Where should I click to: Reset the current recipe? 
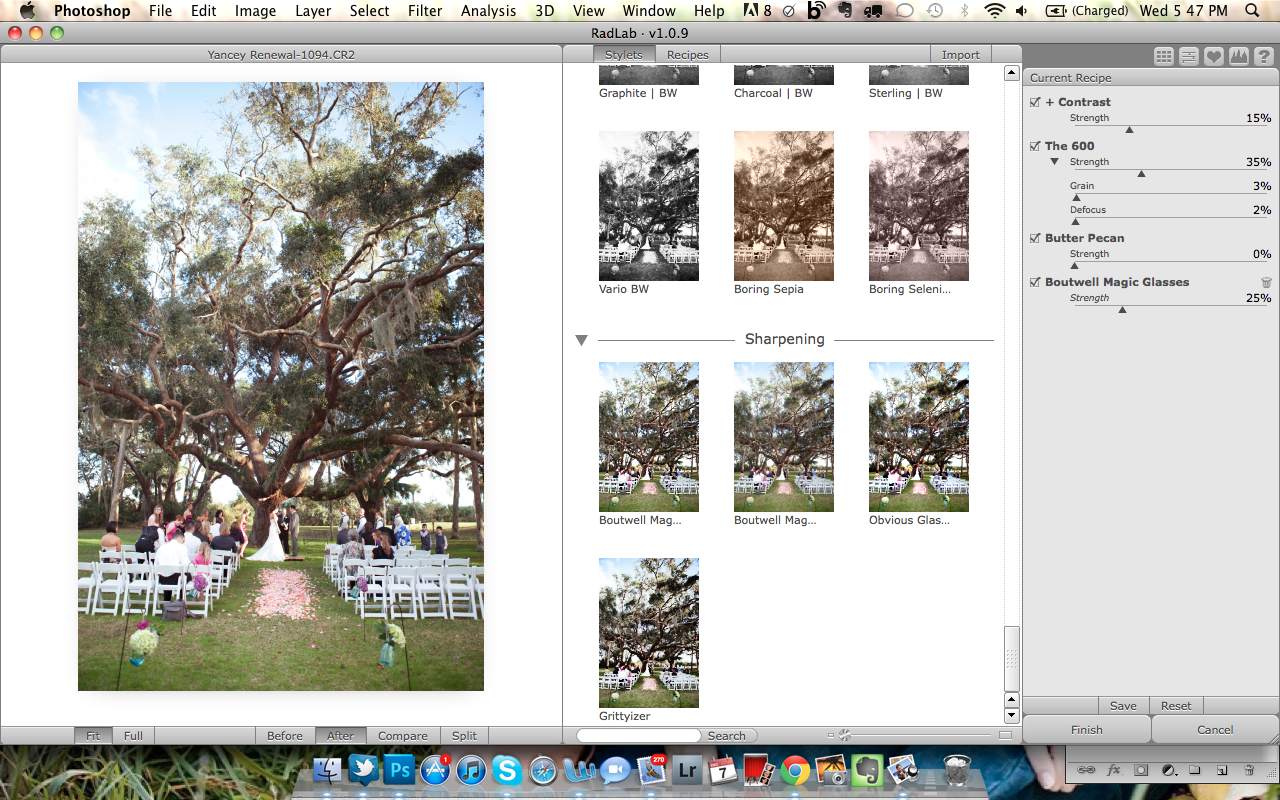point(1176,706)
